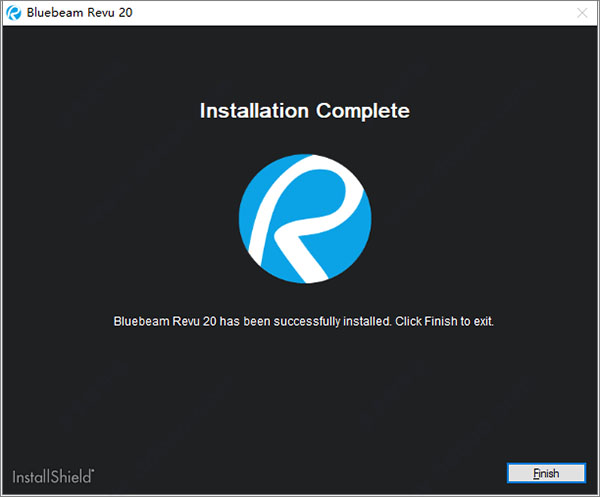Close the Bluebeam Revu 20 installer window
The width and height of the screenshot is (600, 497).
[x=581, y=12]
